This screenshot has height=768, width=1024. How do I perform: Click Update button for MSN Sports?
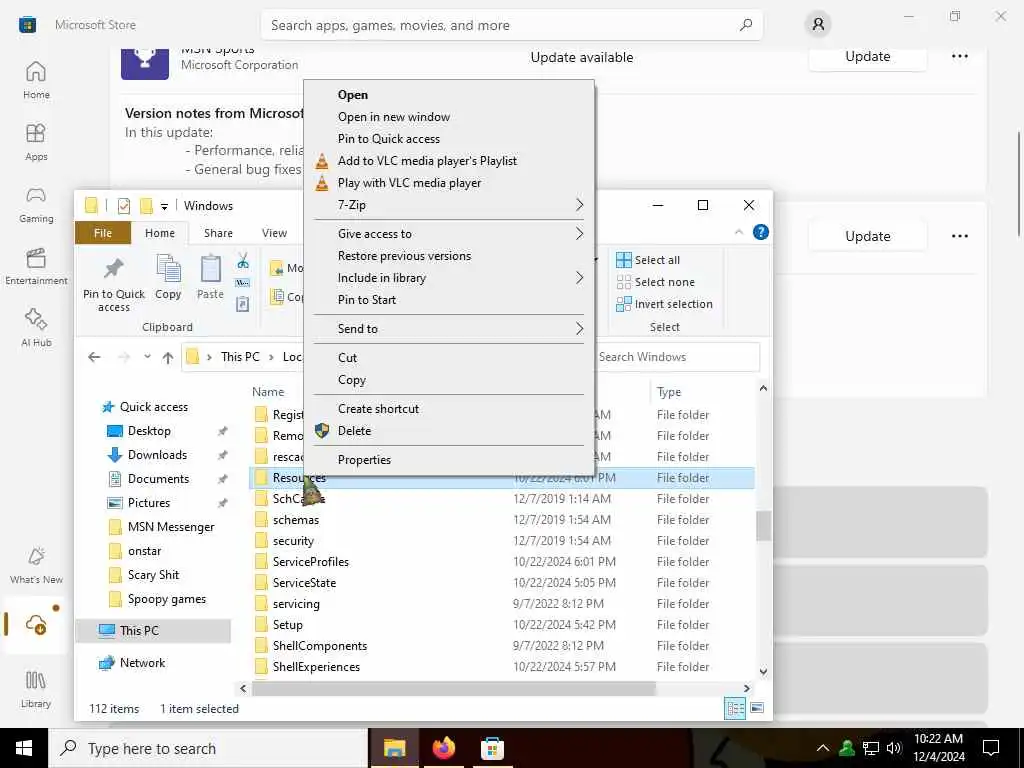pyautogui.click(x=867, y=56)
